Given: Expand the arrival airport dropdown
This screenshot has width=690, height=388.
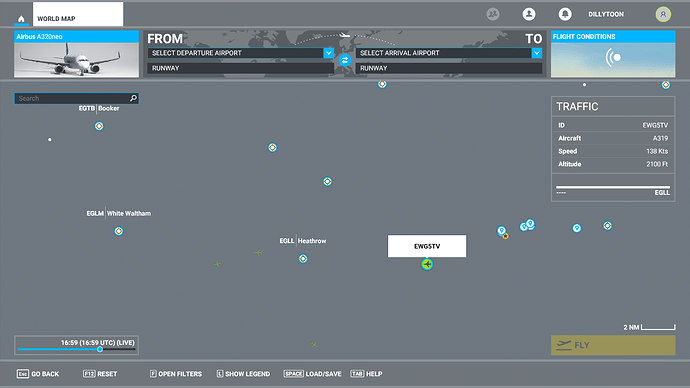Looking at the screenshot, I should pos(537,53).
